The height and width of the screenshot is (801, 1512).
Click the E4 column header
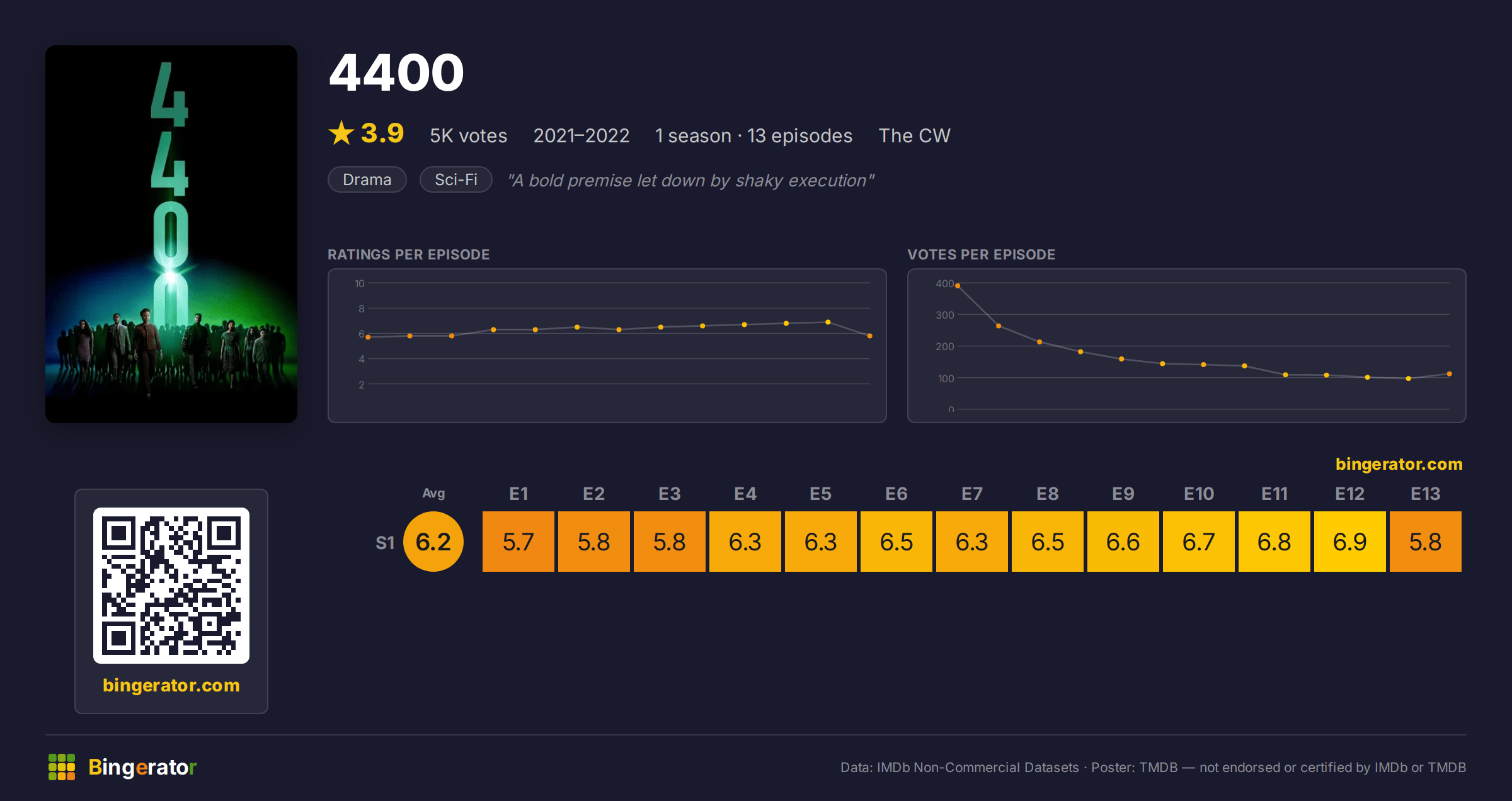click(745, 494)
